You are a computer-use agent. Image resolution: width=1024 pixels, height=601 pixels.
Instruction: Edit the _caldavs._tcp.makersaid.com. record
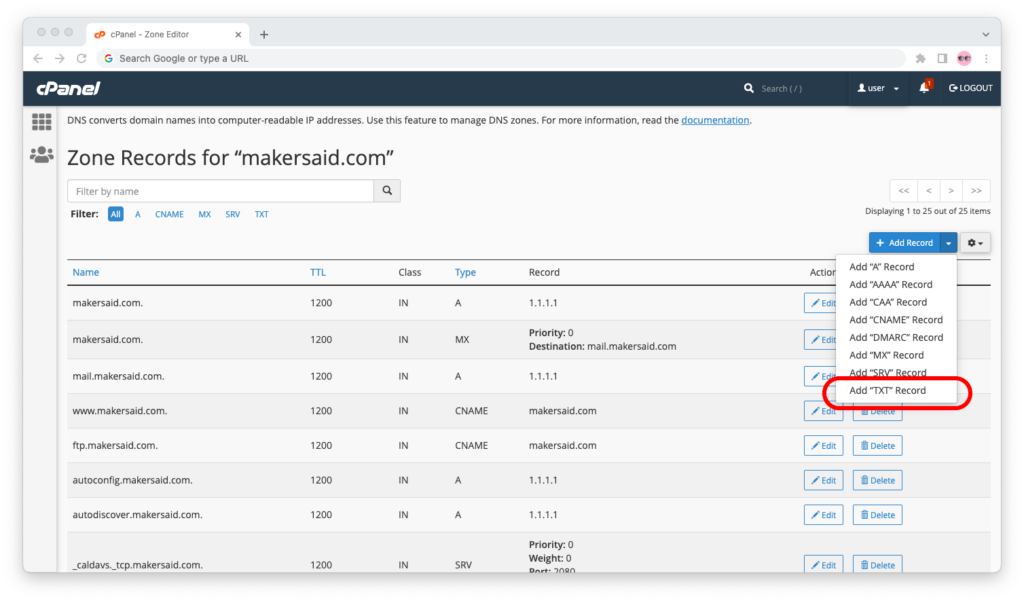(824, 564)
